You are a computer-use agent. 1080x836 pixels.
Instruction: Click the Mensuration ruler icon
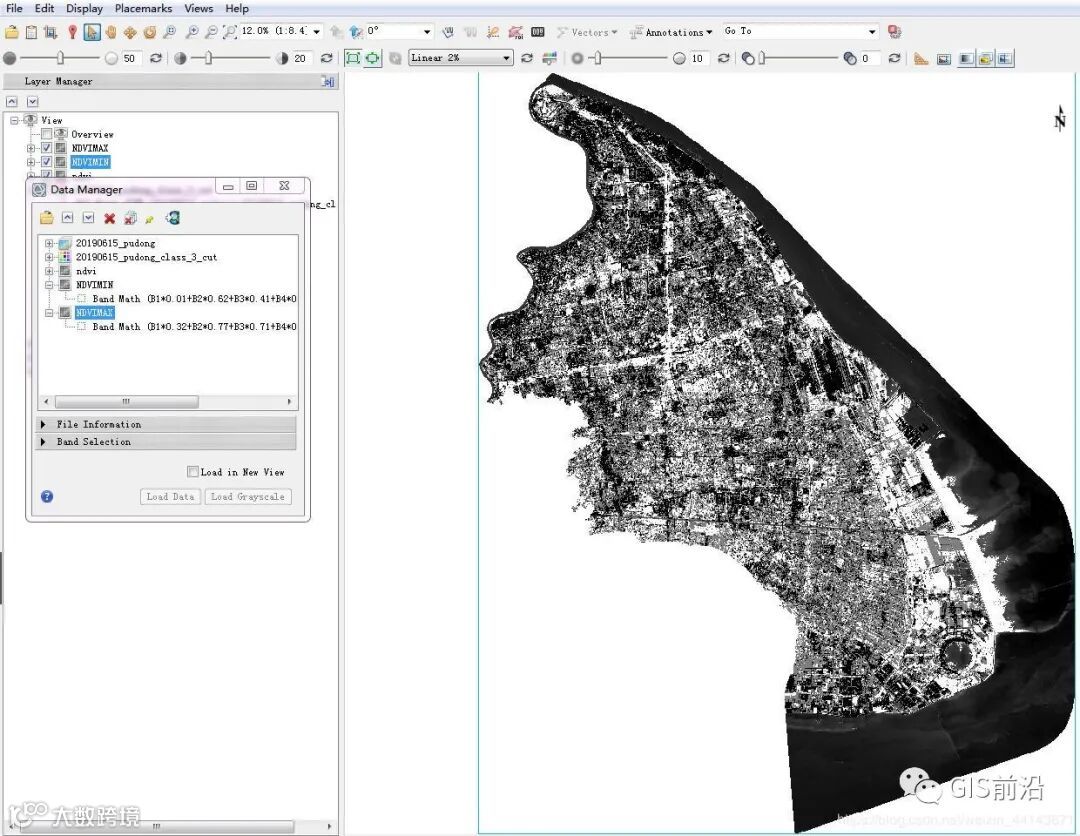coord(921,58)
